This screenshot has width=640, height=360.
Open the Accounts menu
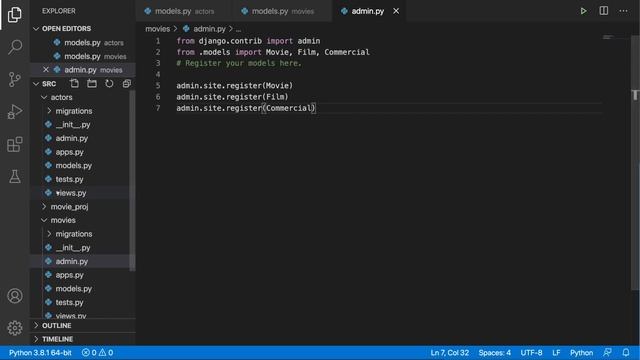click(15, 296)
